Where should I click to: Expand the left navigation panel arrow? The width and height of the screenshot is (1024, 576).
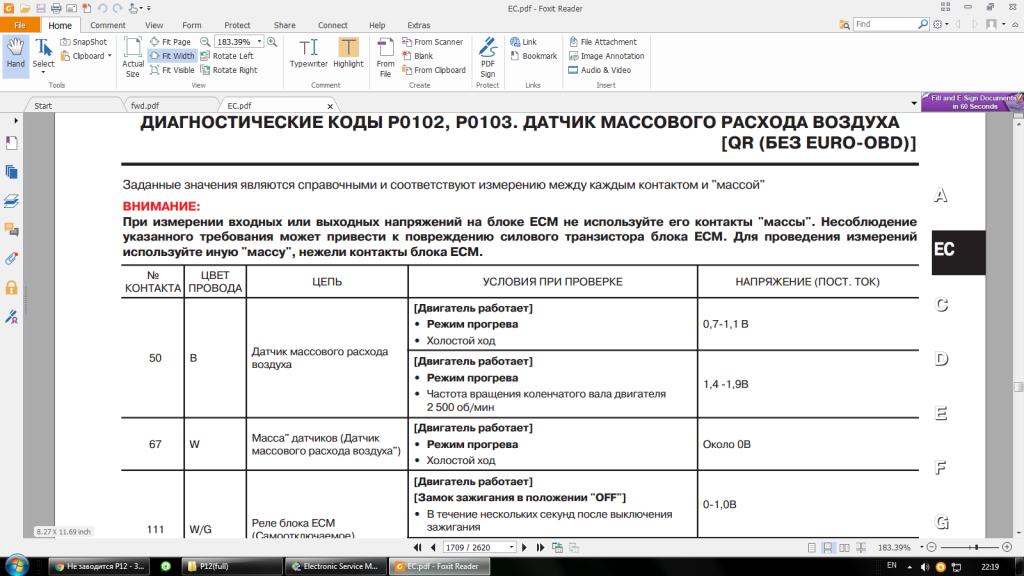coord(16,120)
